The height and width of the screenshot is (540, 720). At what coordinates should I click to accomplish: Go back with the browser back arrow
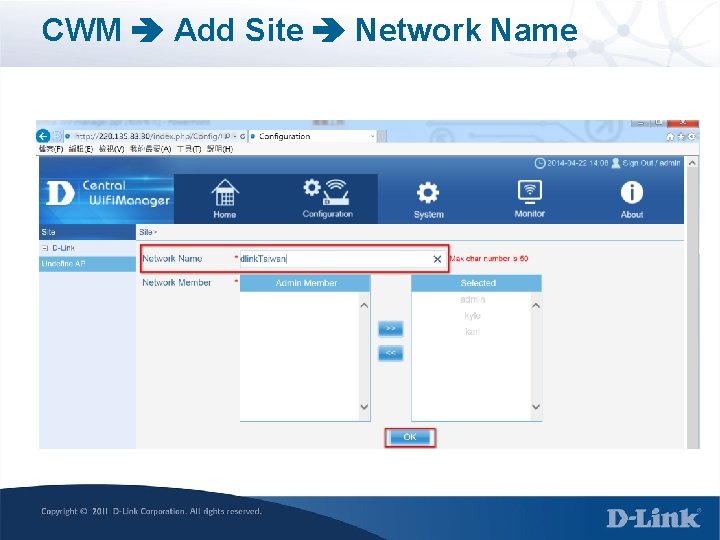(43, 136)
